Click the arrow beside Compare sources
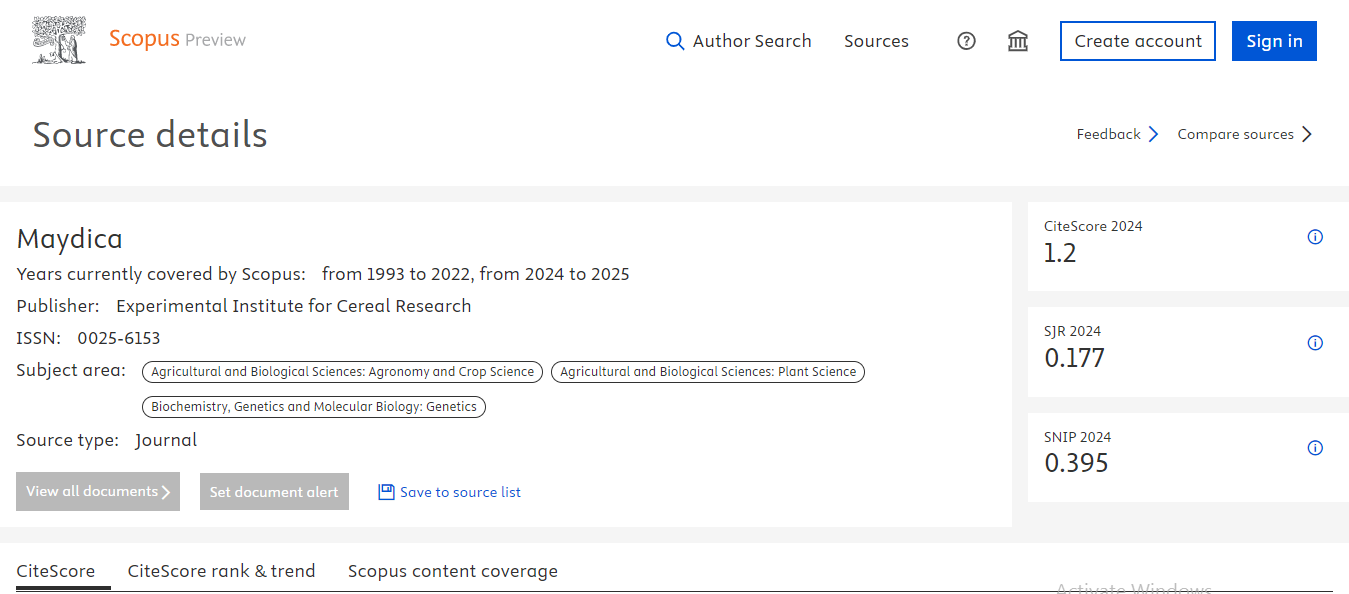Image resolution: width=1349 pixels, height=594 pixels. coord(1307,134)
